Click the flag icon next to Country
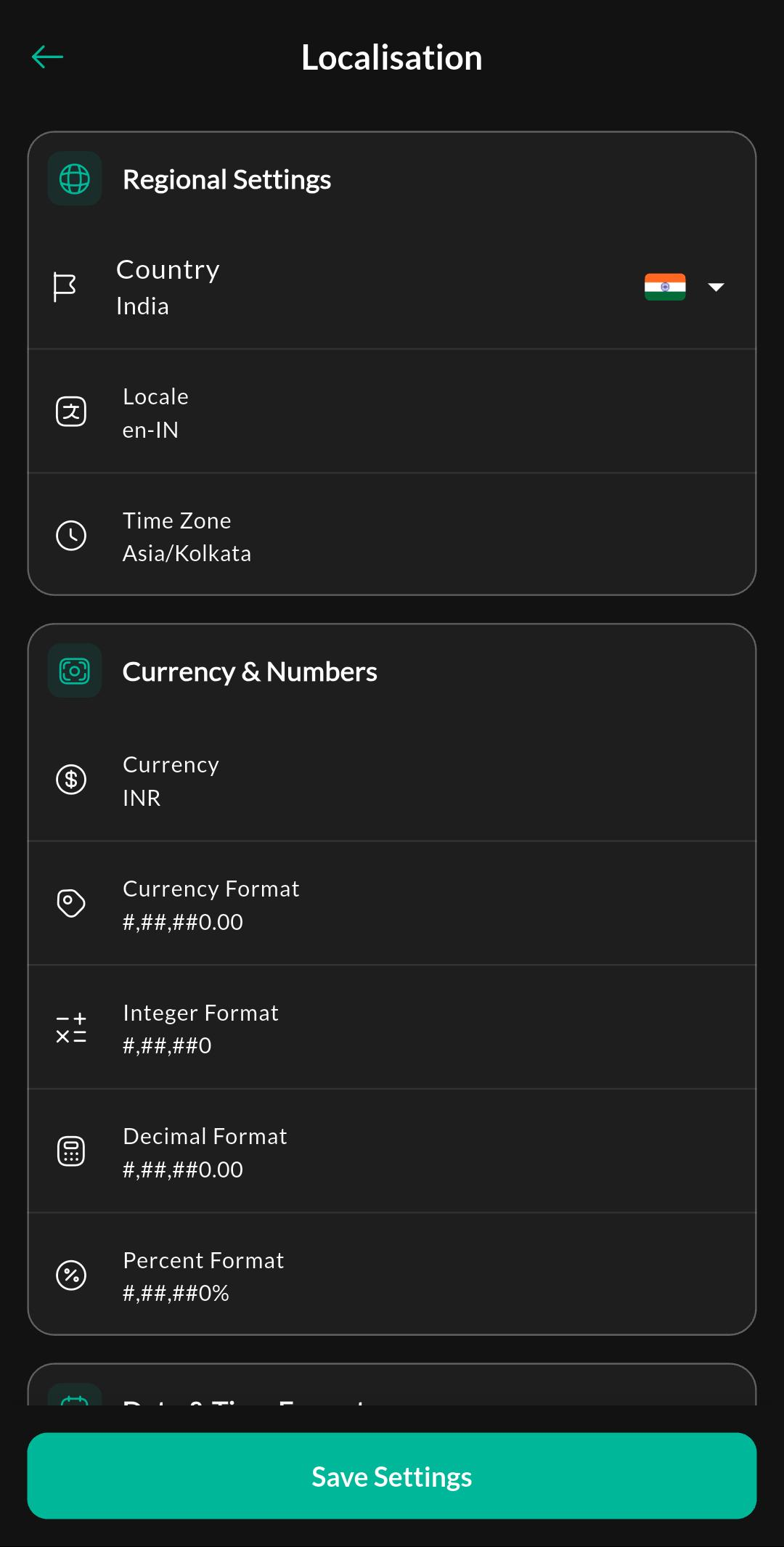Viewport: 784px width, 1547px height. pyautogui.click(x=65, y=287)
